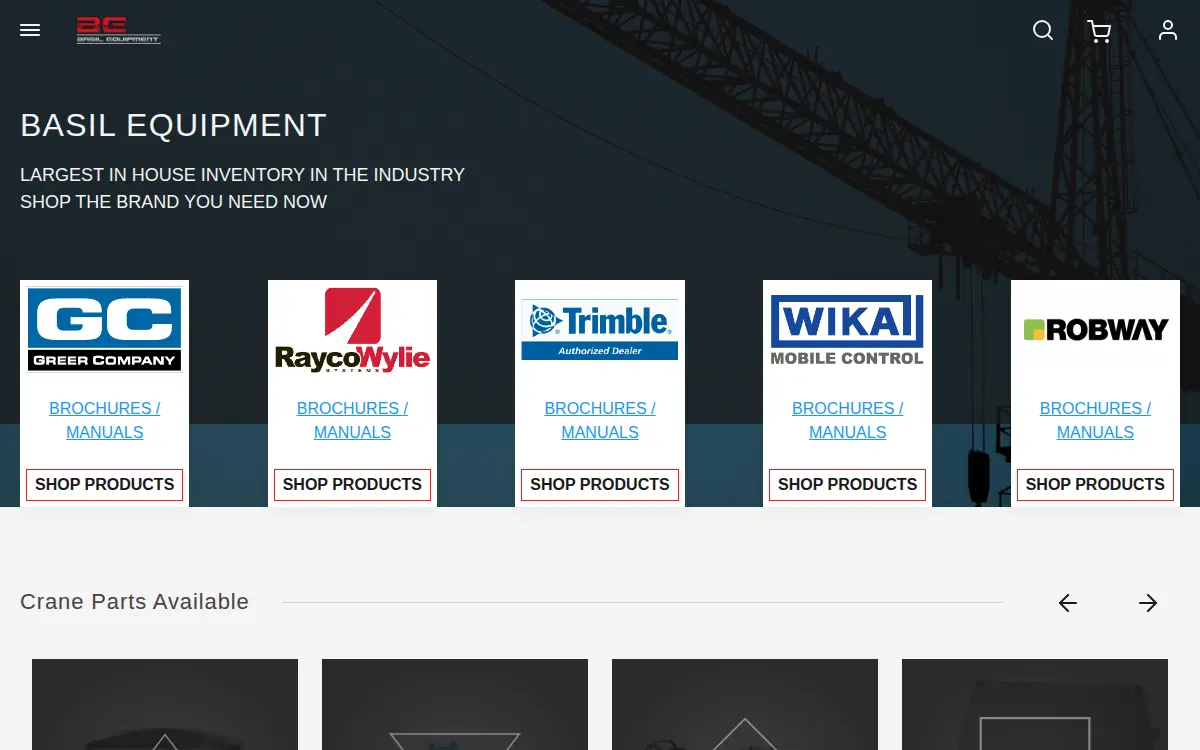Click the Robway logo
This screenshot has height=750, width=1200.
(x=1095, y=330)
